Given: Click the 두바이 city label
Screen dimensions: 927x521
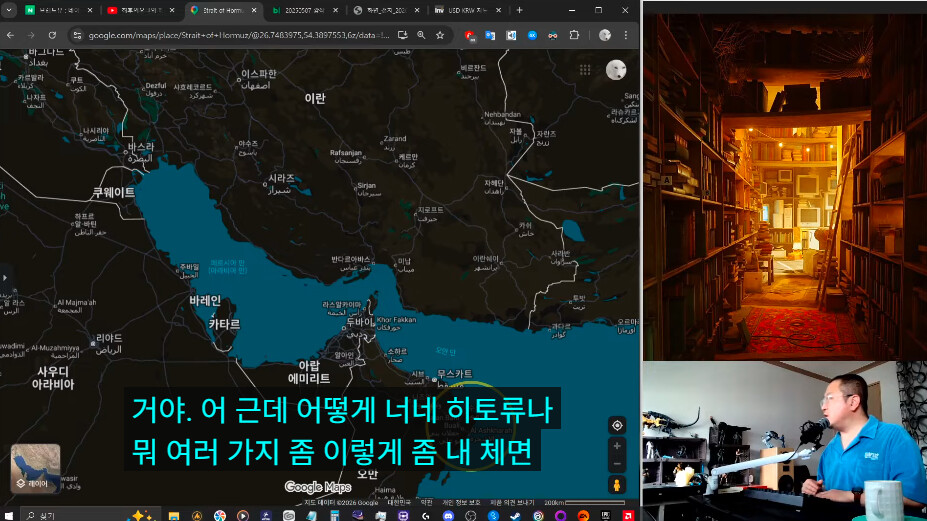Looking at the screenshot, I should tap(359, 322).
